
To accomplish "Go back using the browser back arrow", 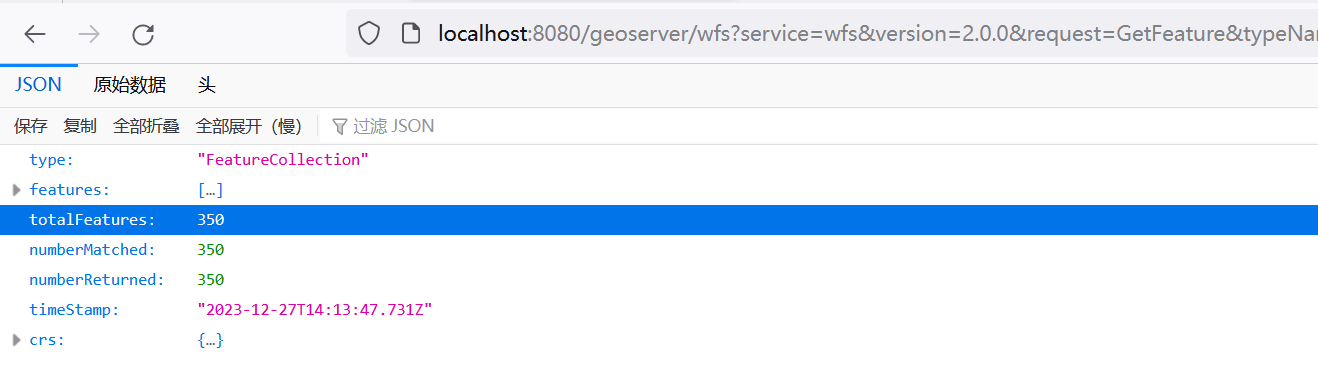I will (35, 34).
